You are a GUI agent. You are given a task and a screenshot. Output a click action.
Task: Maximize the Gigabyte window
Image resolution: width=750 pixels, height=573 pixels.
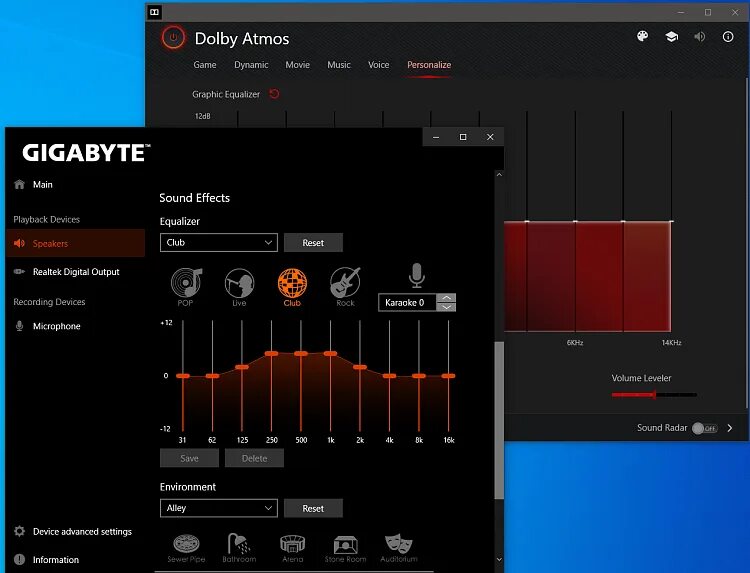pos(463,137)
